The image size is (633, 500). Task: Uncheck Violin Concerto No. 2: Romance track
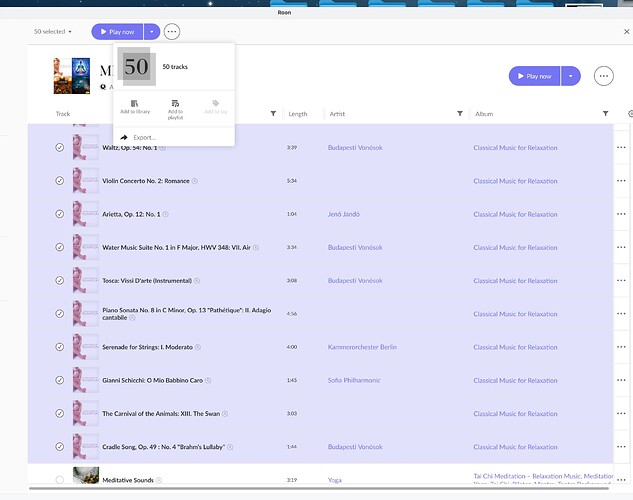[59, 181]
